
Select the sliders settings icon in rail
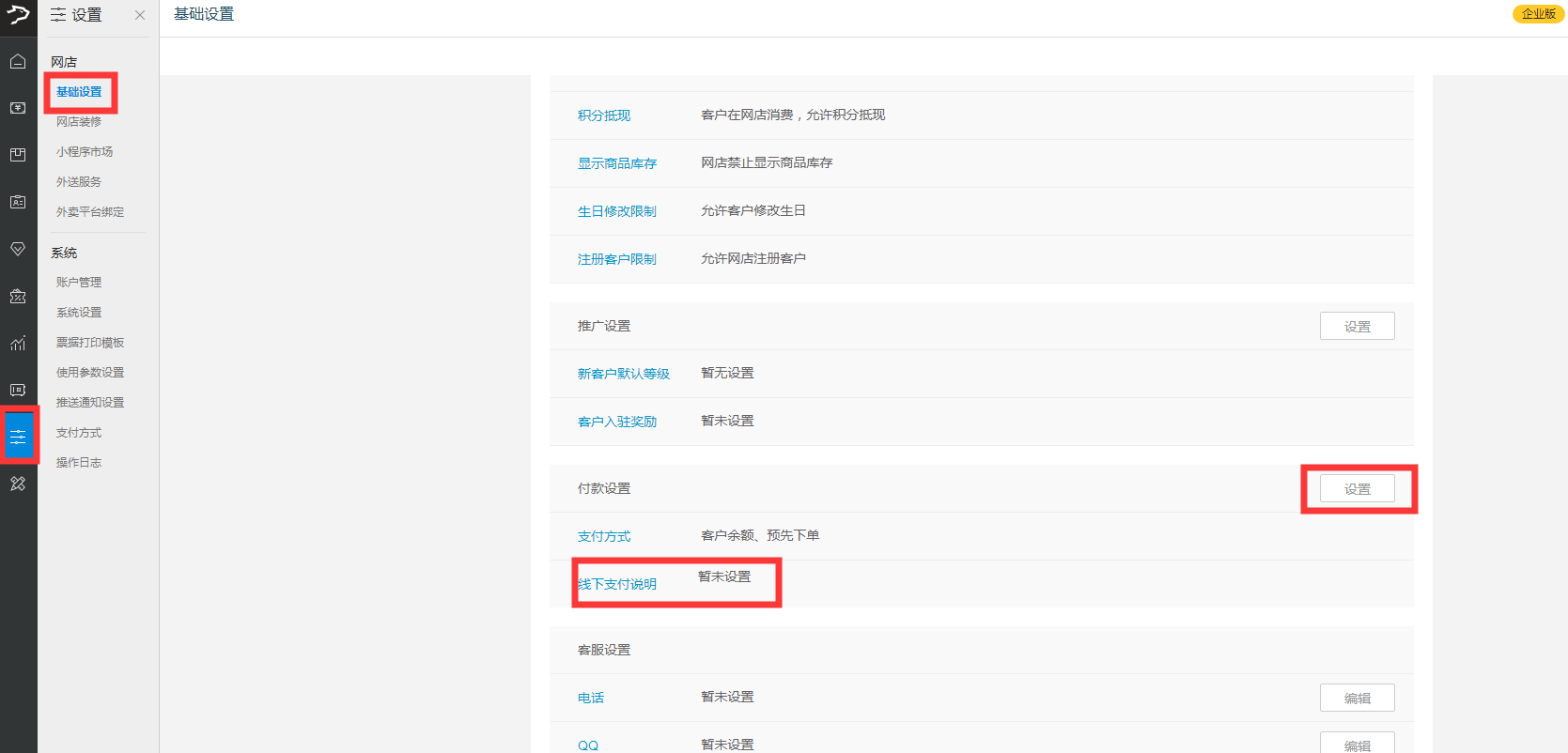coord(18,437)
